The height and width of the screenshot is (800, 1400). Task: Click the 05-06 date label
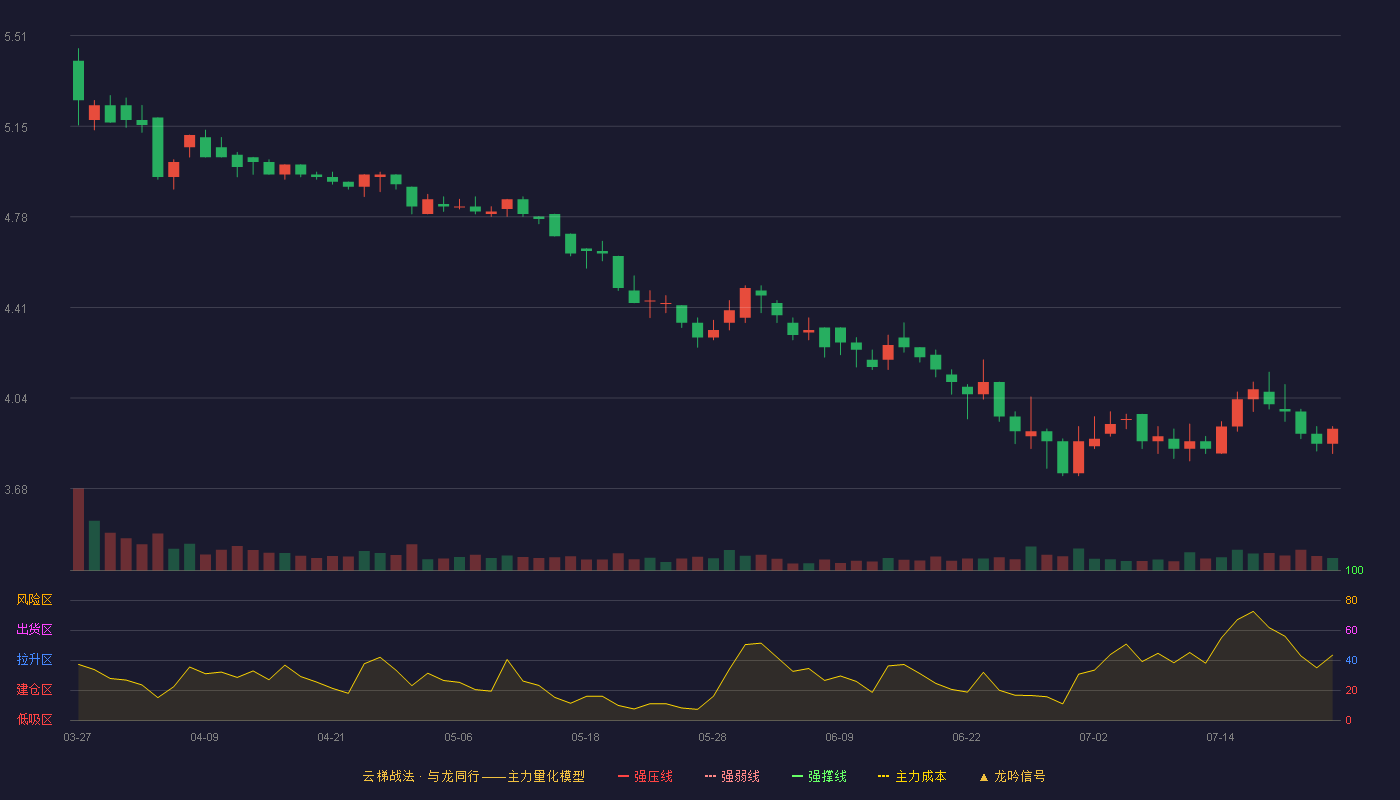(x=458, y=737)
